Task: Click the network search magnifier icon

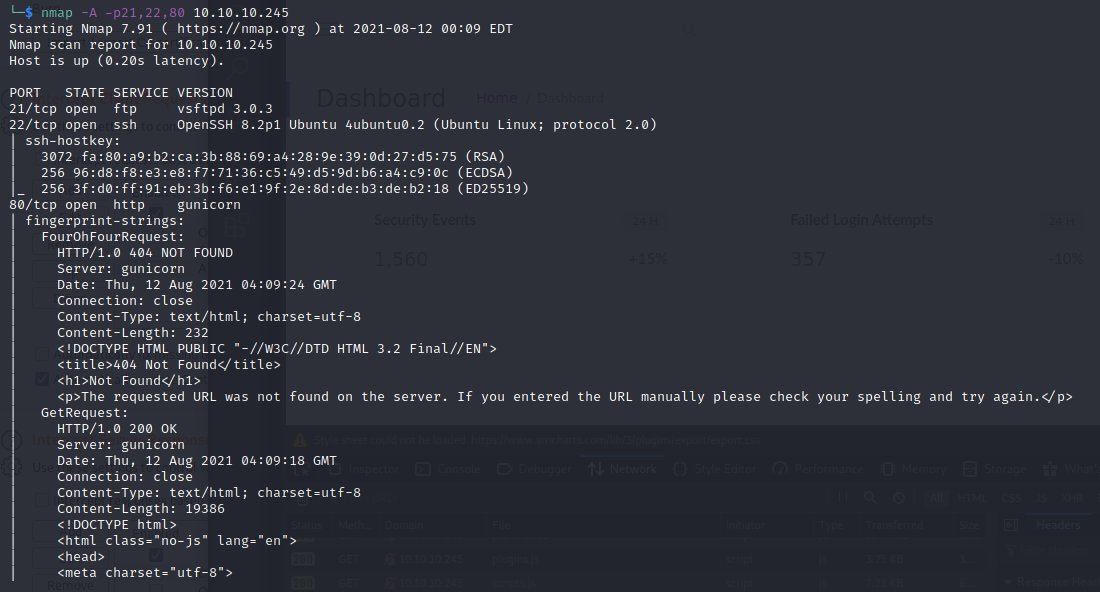Action: (871, 497)
